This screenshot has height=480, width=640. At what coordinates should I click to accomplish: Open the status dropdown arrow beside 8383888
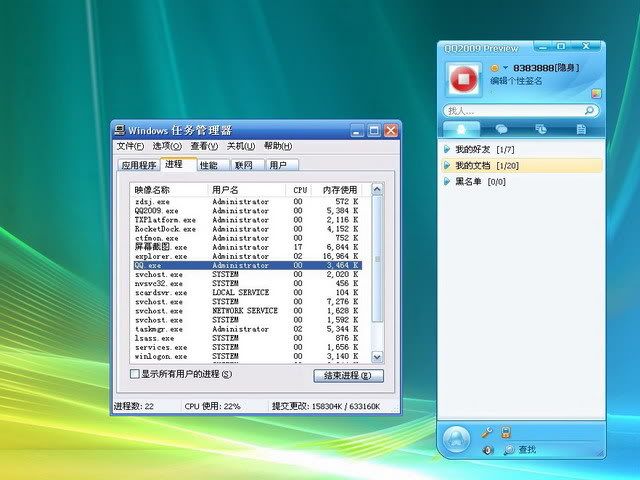(x=505, y=68)
